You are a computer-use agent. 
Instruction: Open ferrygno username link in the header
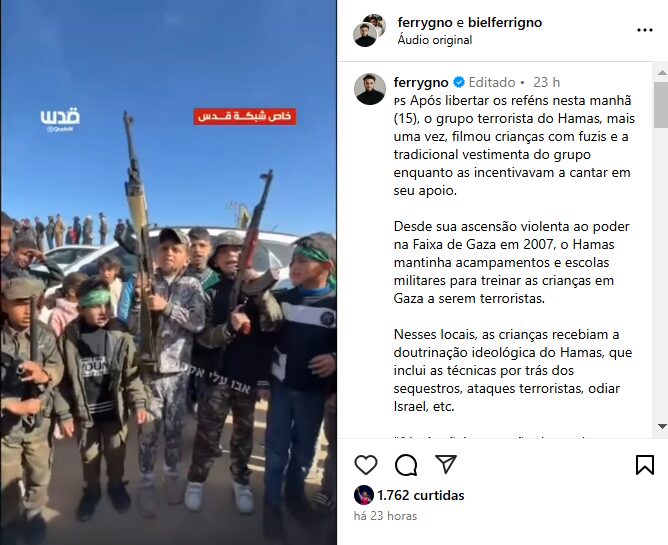423,22
